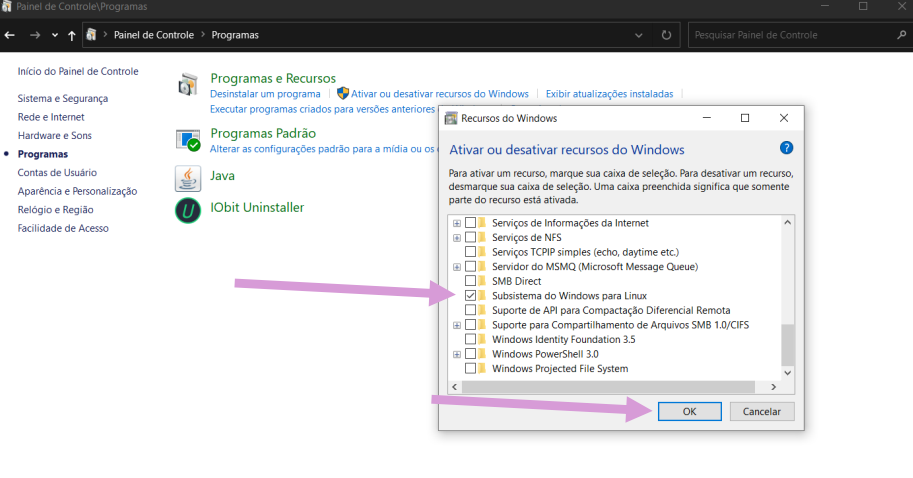The image size is (913, 478).
Task: Check Suporte de API para Compactação Diferencial box
Action: click(x=470, y=310)
